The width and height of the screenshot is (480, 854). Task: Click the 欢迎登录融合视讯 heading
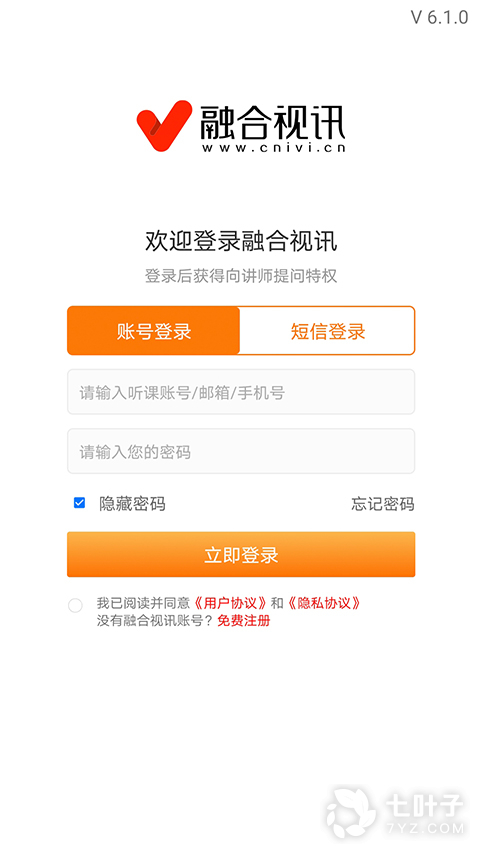241,241
